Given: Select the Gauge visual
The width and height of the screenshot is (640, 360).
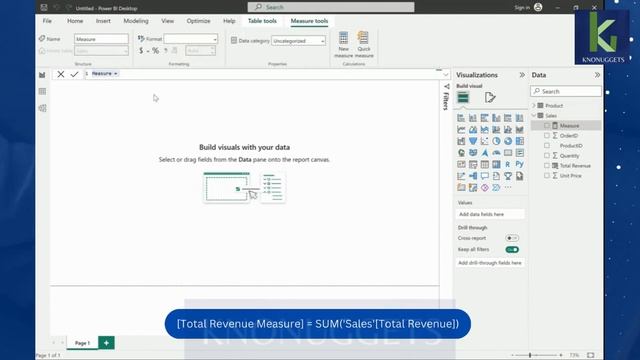Looking at the screenshot, I should 496,153.
